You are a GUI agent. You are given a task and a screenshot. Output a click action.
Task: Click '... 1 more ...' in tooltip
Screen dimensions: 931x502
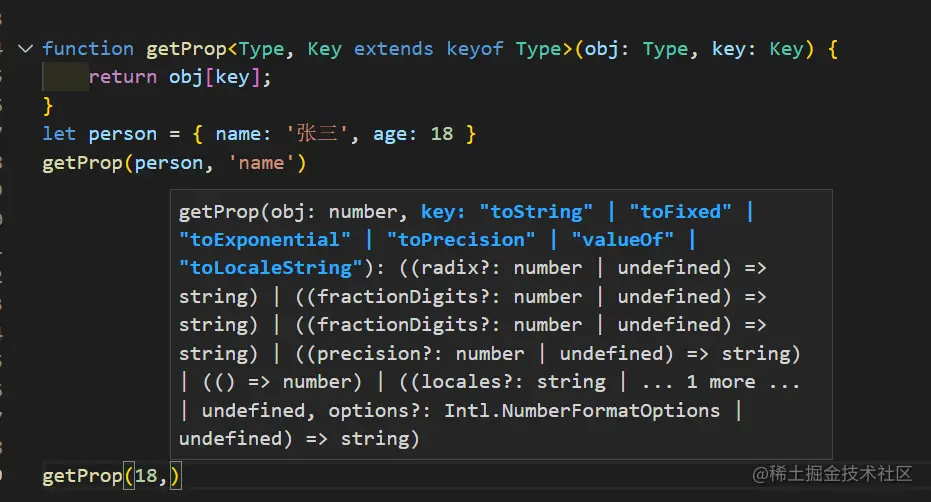721,382
